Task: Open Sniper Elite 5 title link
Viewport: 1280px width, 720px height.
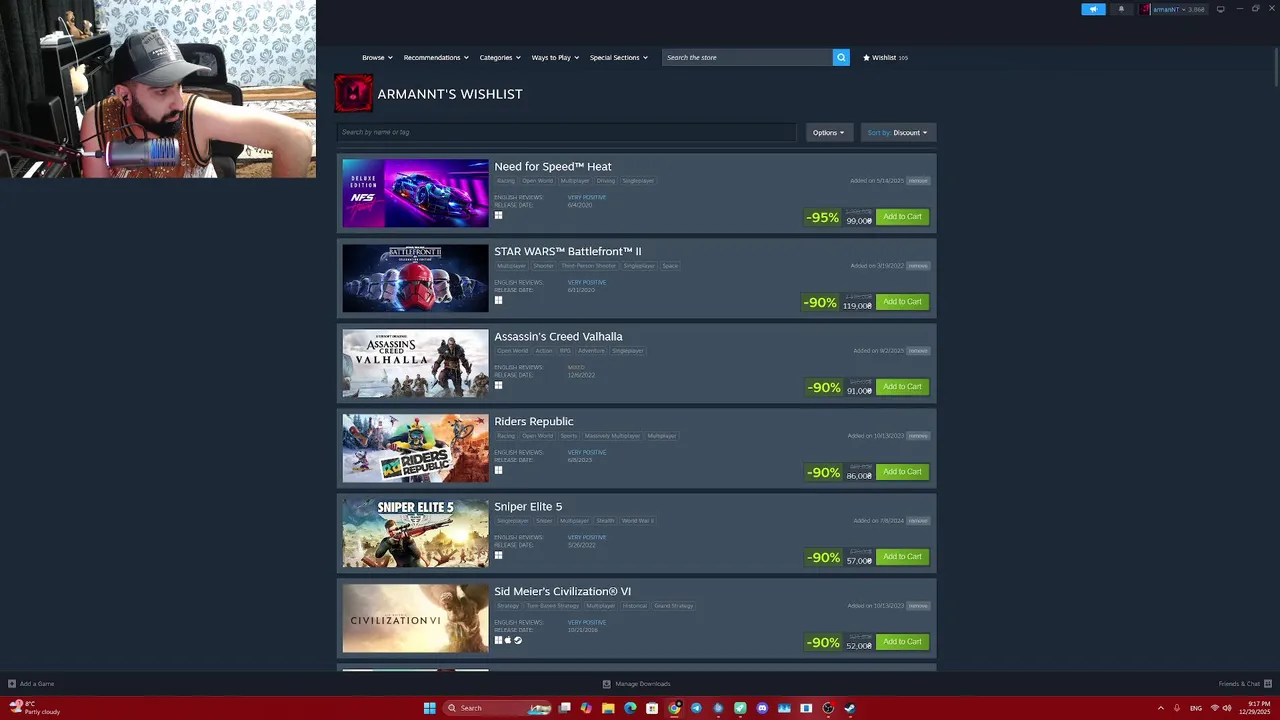Action: coord(528,506)
